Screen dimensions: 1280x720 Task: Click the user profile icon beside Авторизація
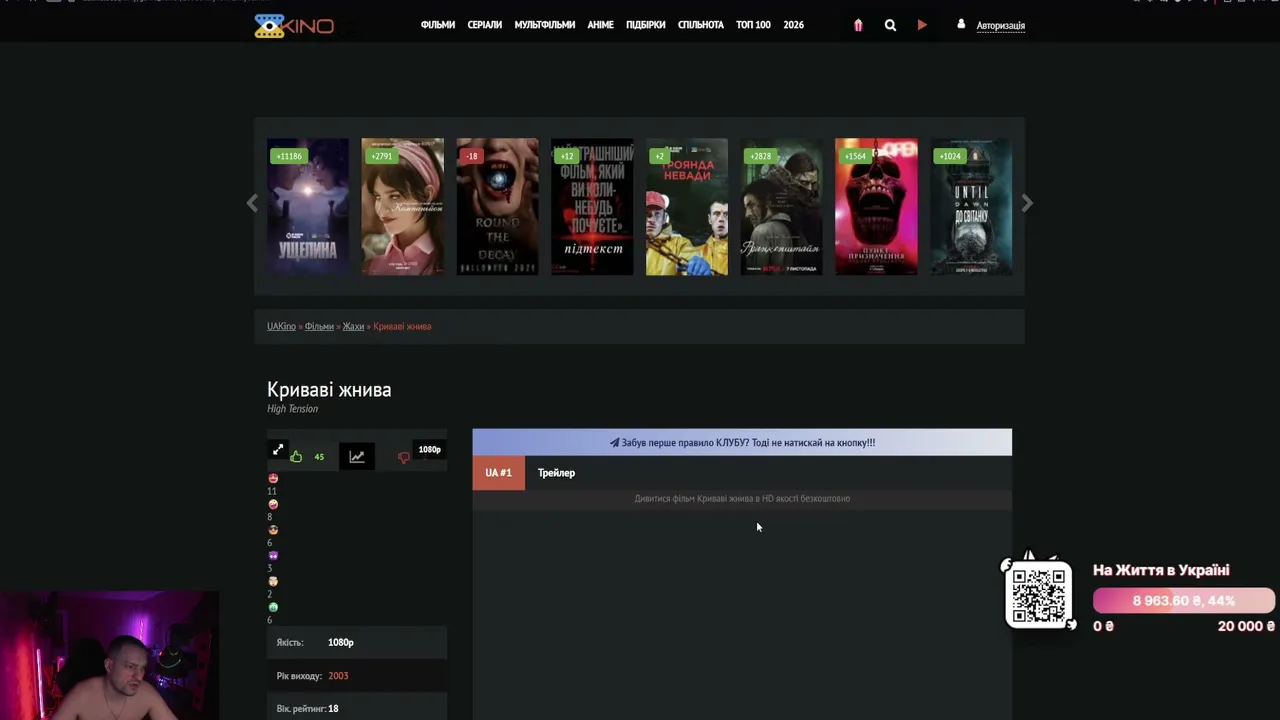[x=961, y=24]
